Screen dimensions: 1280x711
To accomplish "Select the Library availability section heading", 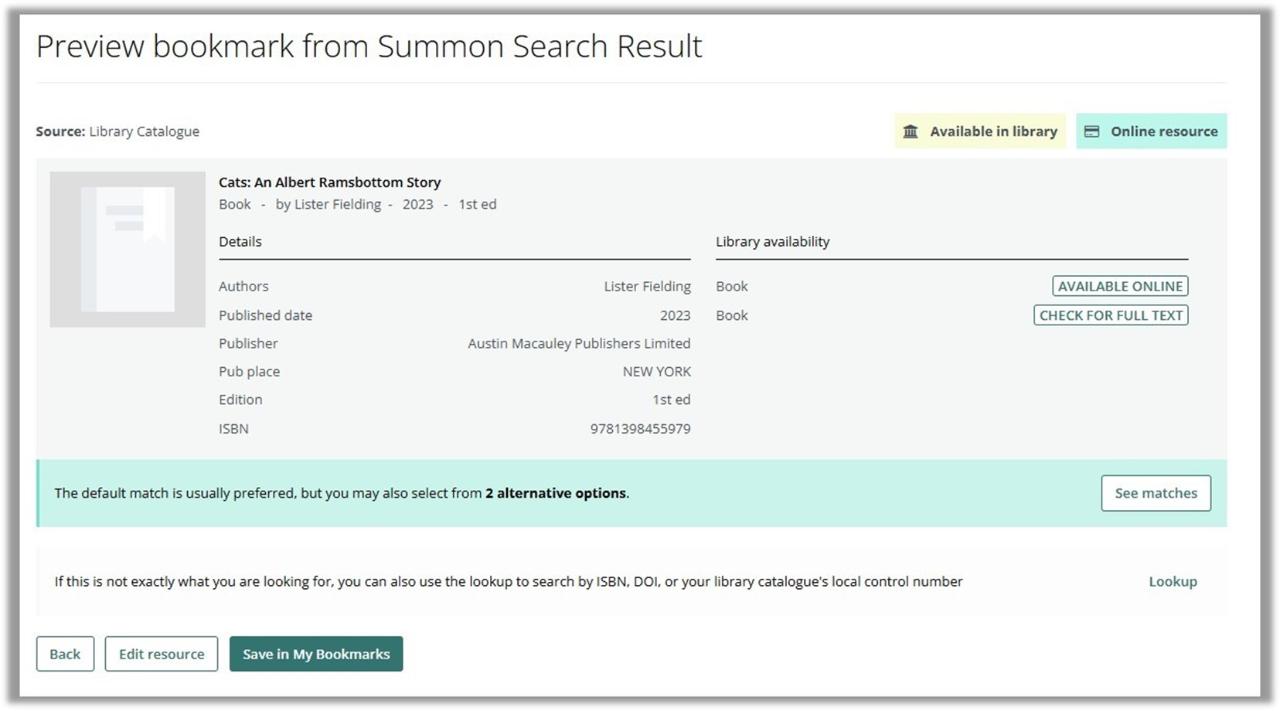I will click(771, 241).
